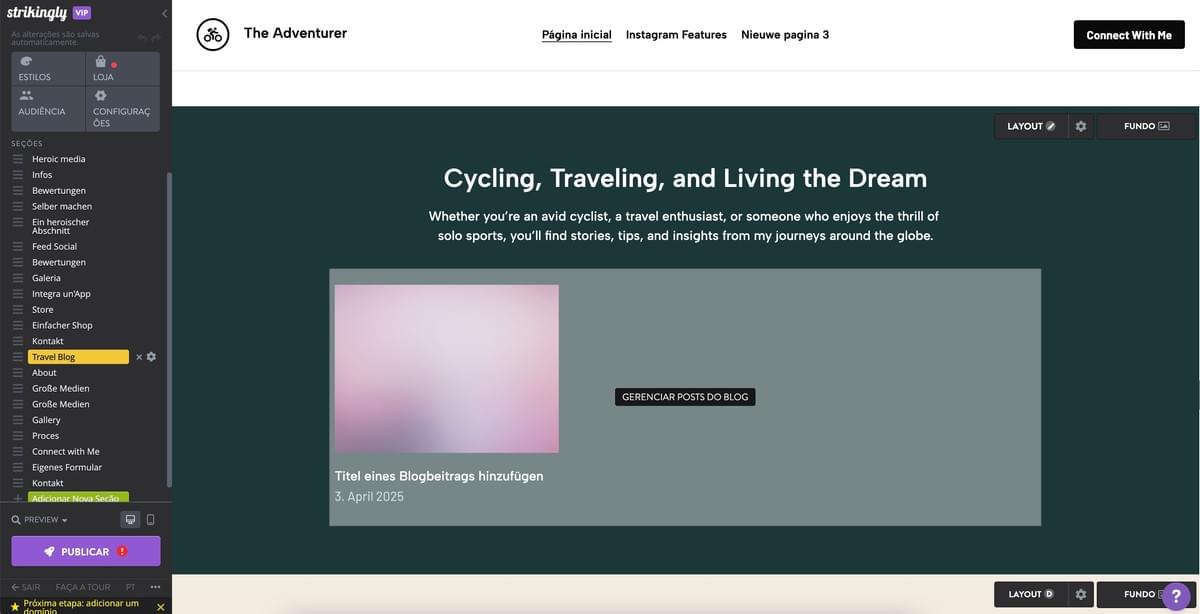Select the Proces section
Screen dimensions: 1200x614
tap(45, 436)
